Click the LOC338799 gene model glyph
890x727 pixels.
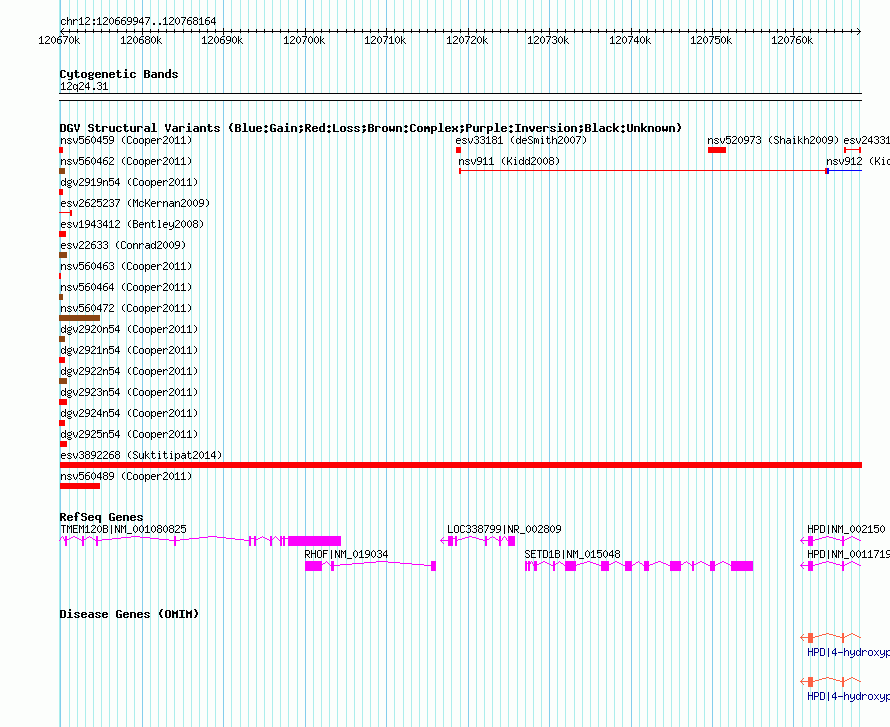(x=478, y=541)
